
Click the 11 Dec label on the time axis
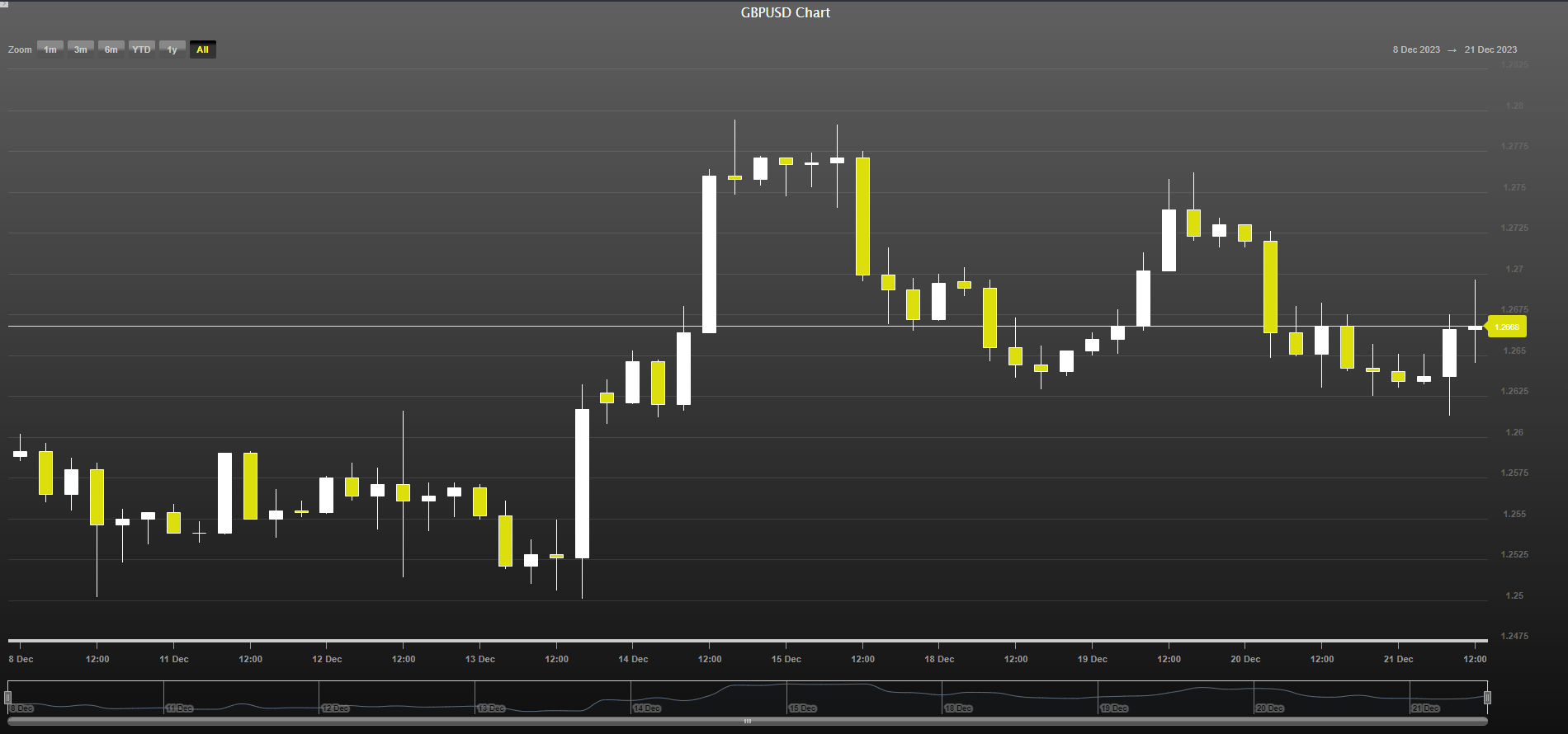pos(174,659)
